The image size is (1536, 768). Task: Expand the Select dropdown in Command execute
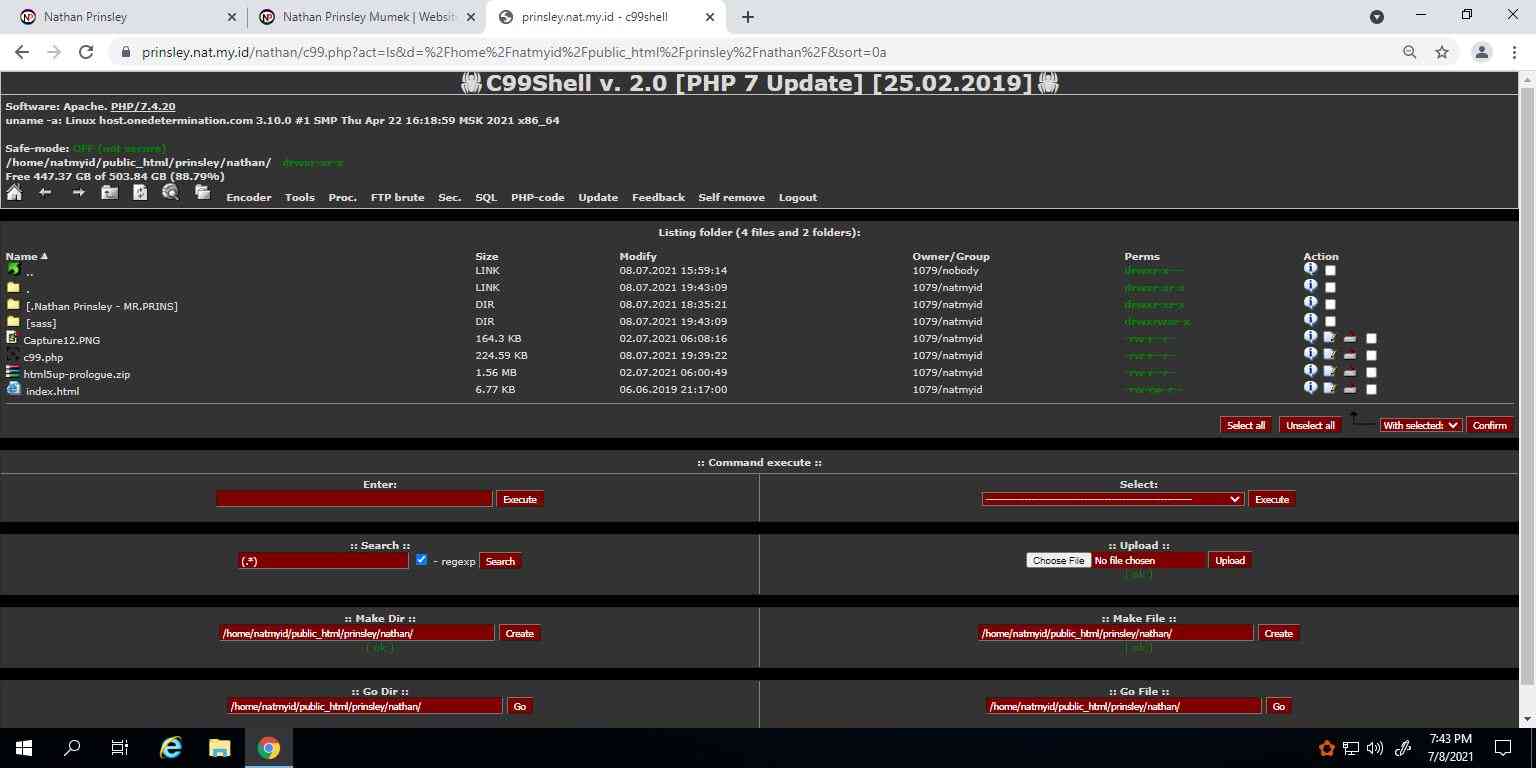coord(1112,499)
